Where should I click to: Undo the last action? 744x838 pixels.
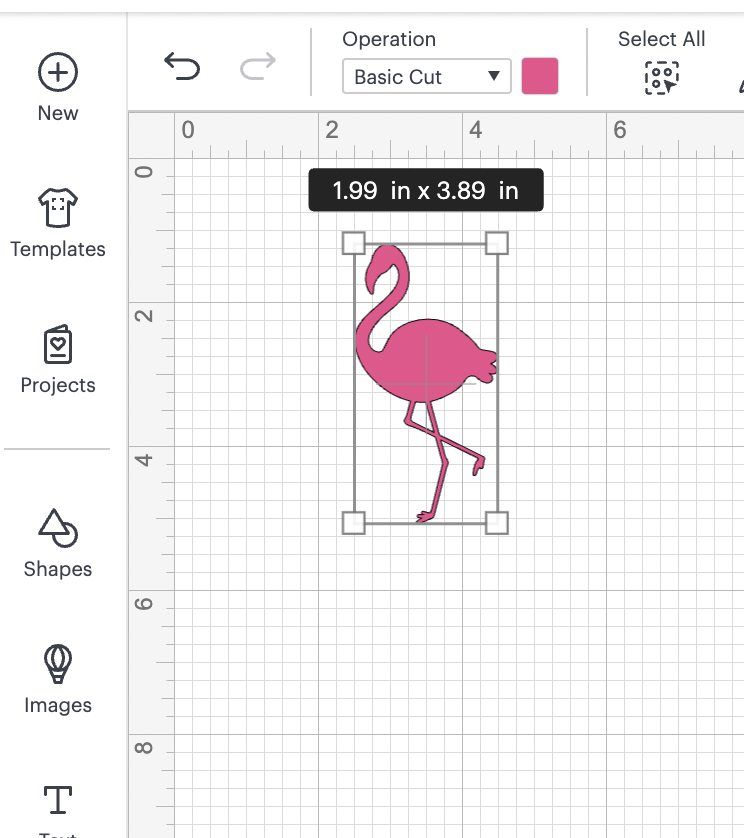point(182,67)
